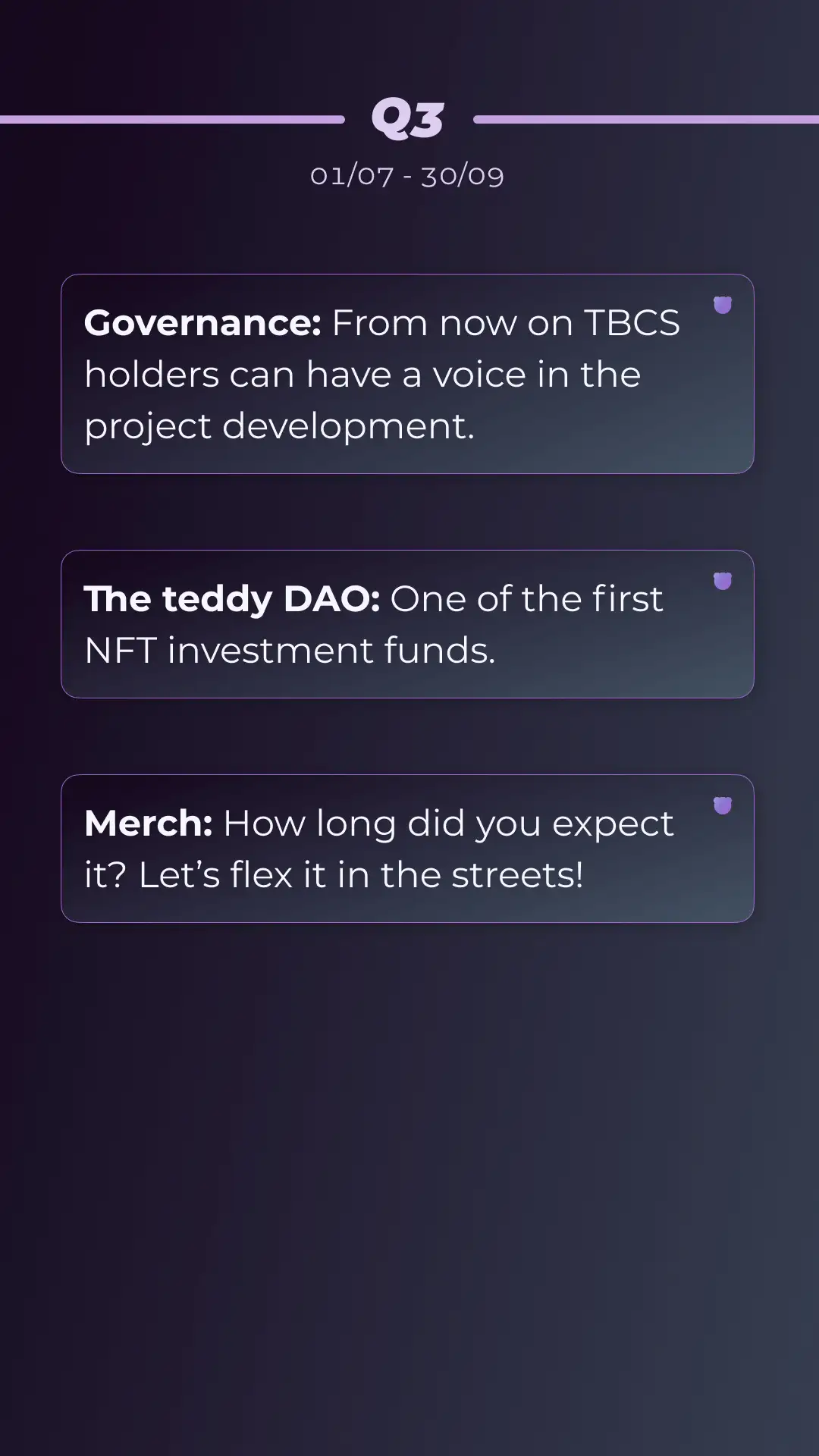Click the text 'project development.'
Screen dimensions: 819x1456
pos(279,426)
